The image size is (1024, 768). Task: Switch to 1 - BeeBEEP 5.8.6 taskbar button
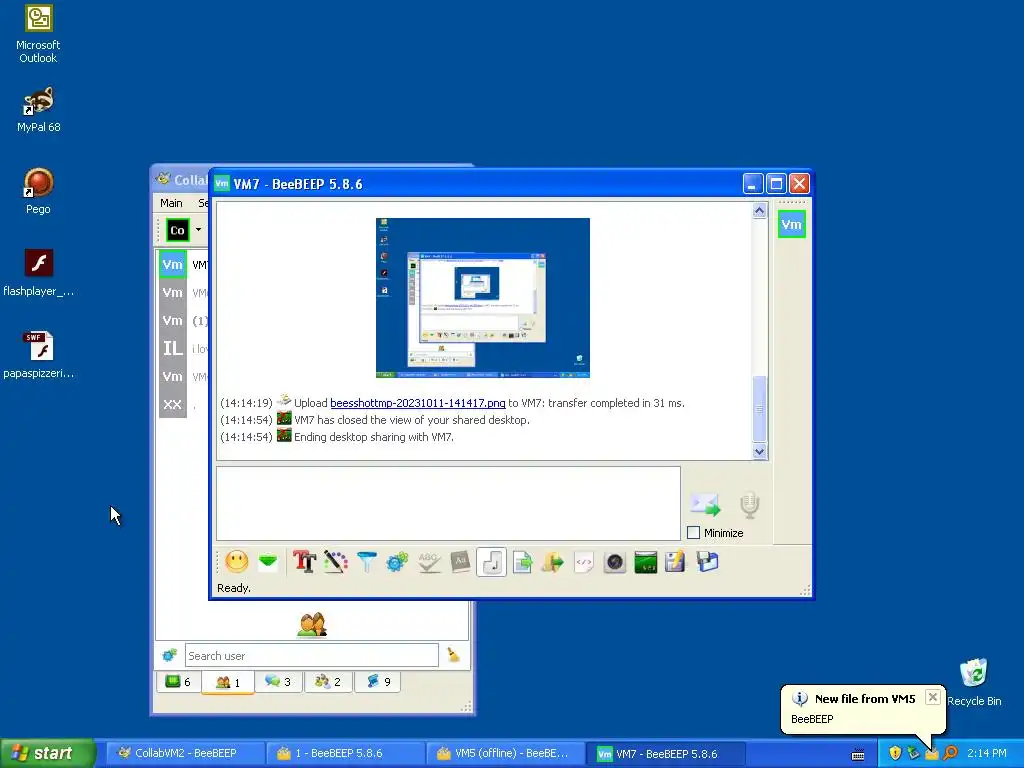pyautogui.click(x=344, y=753)
